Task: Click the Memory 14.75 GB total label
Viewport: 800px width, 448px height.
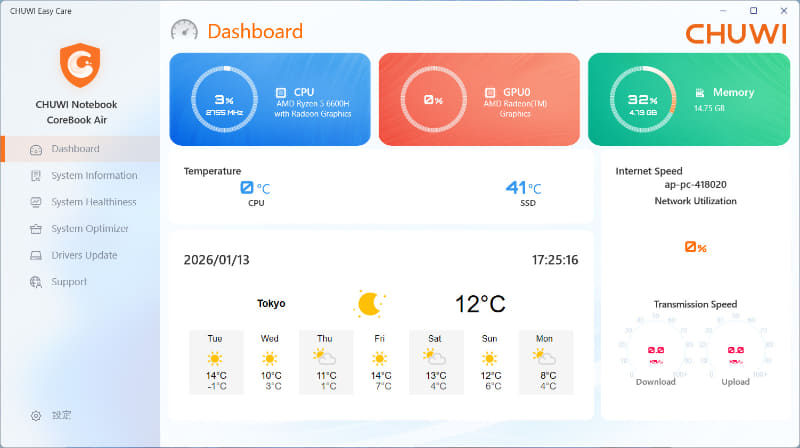Action: click(x=709, y=108)
